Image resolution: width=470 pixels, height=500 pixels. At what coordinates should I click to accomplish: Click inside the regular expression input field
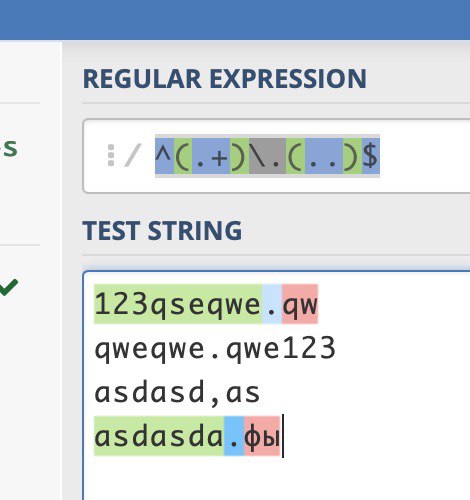pos(276,156)
